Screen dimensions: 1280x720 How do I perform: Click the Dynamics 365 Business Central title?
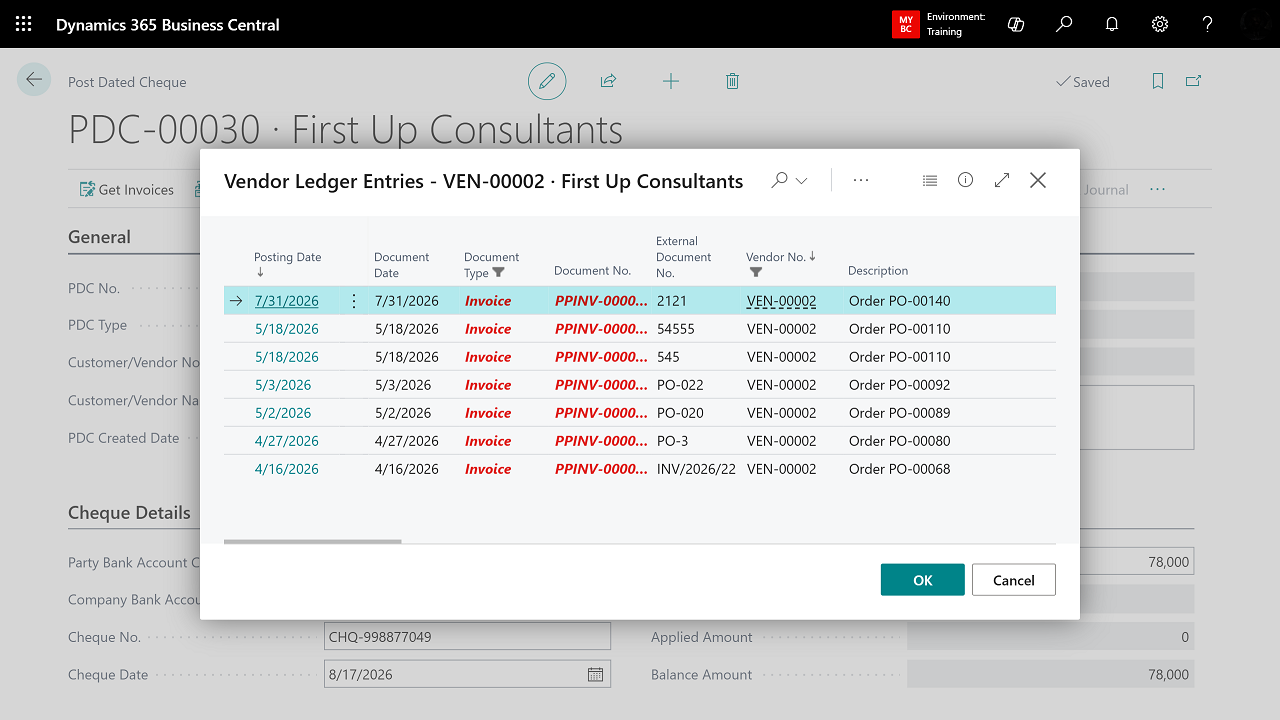(x=168, y=24)
